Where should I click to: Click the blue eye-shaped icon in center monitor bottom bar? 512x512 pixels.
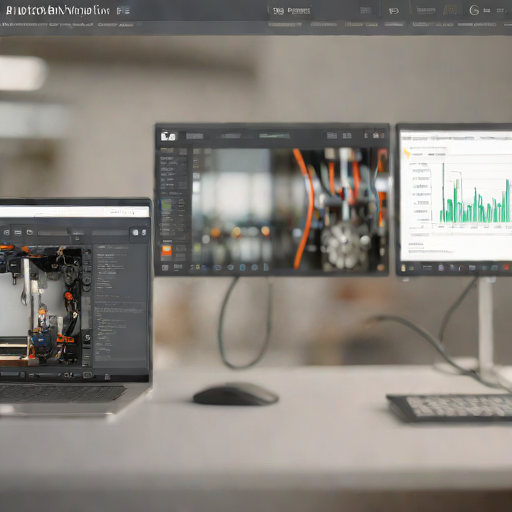[x=230, y=267]
